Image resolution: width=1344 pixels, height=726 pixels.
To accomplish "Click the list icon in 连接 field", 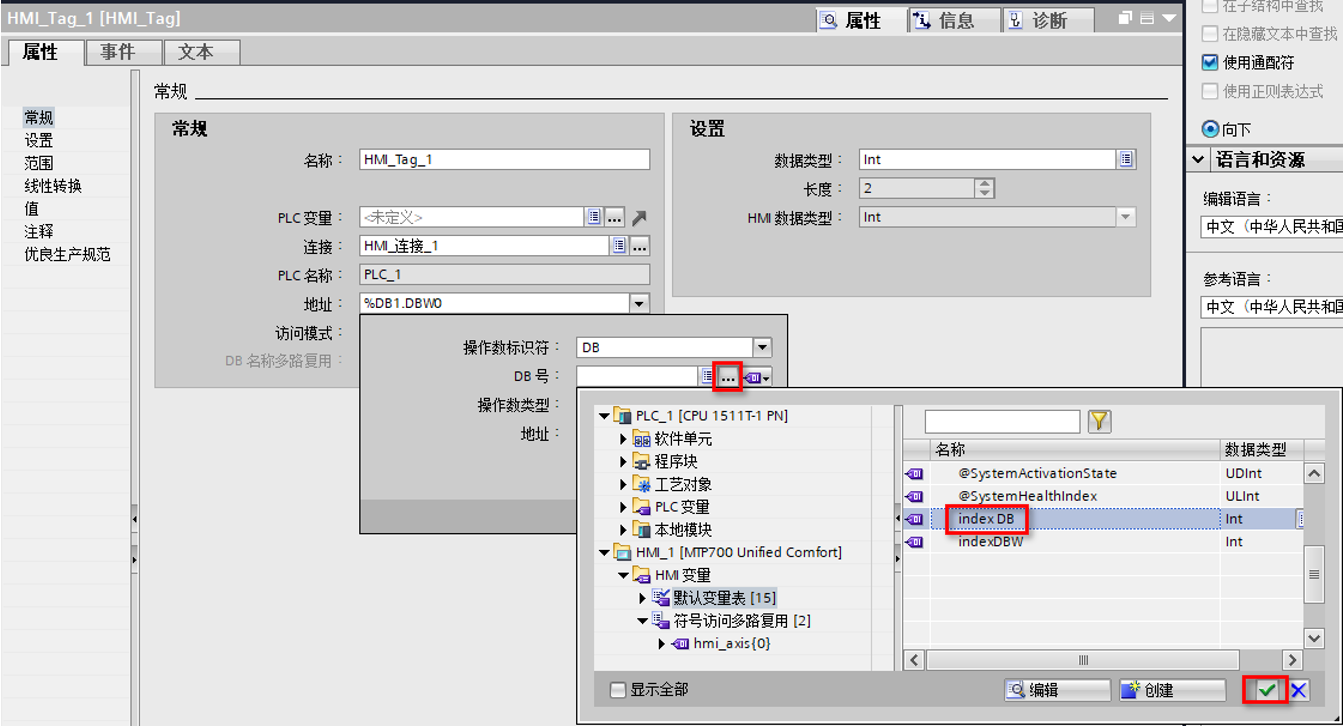I will [619, 246].
